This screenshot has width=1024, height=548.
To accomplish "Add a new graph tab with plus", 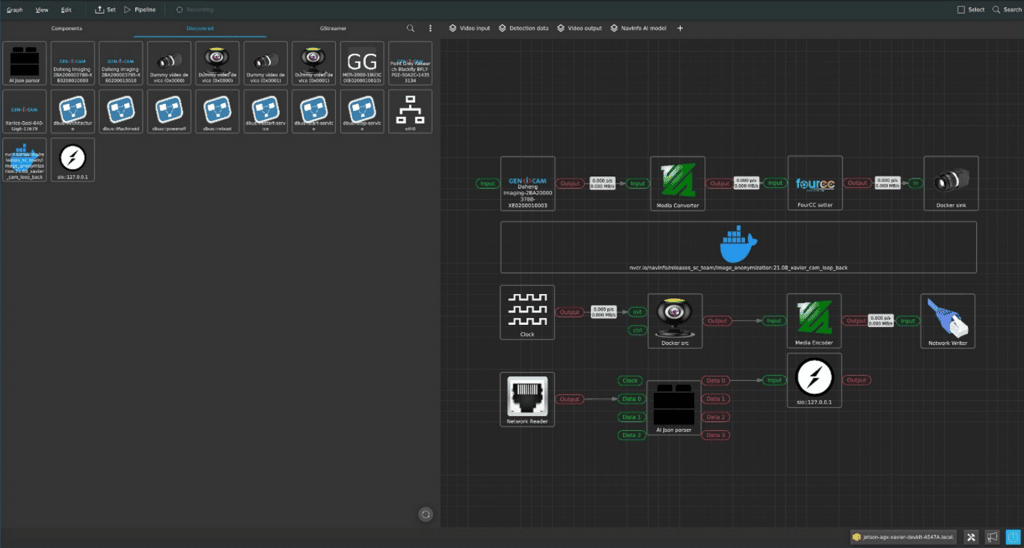I will [680, 29].
